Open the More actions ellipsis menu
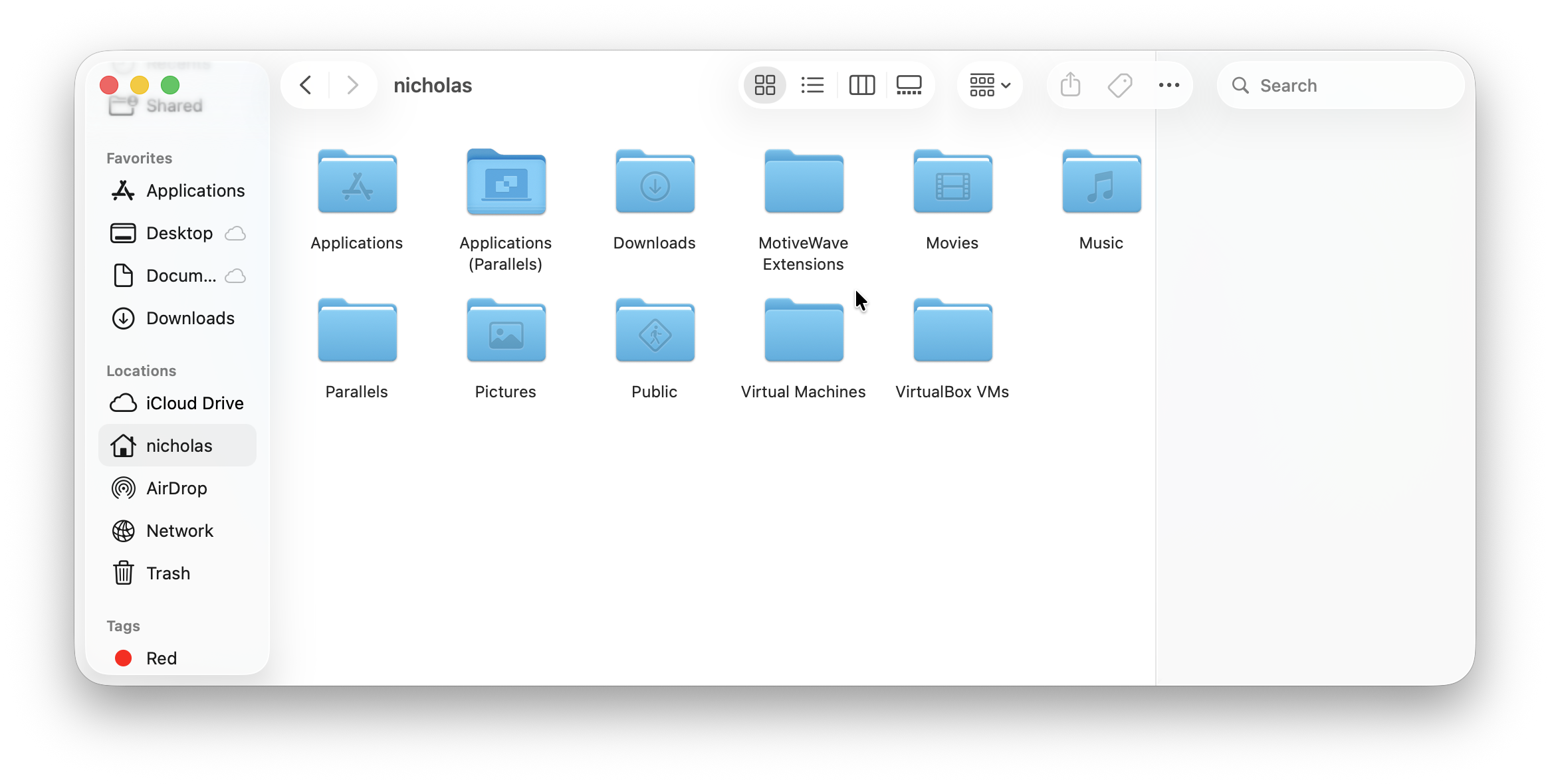The height and width of the screenshot is (784, 1550). click(1169, 85)
